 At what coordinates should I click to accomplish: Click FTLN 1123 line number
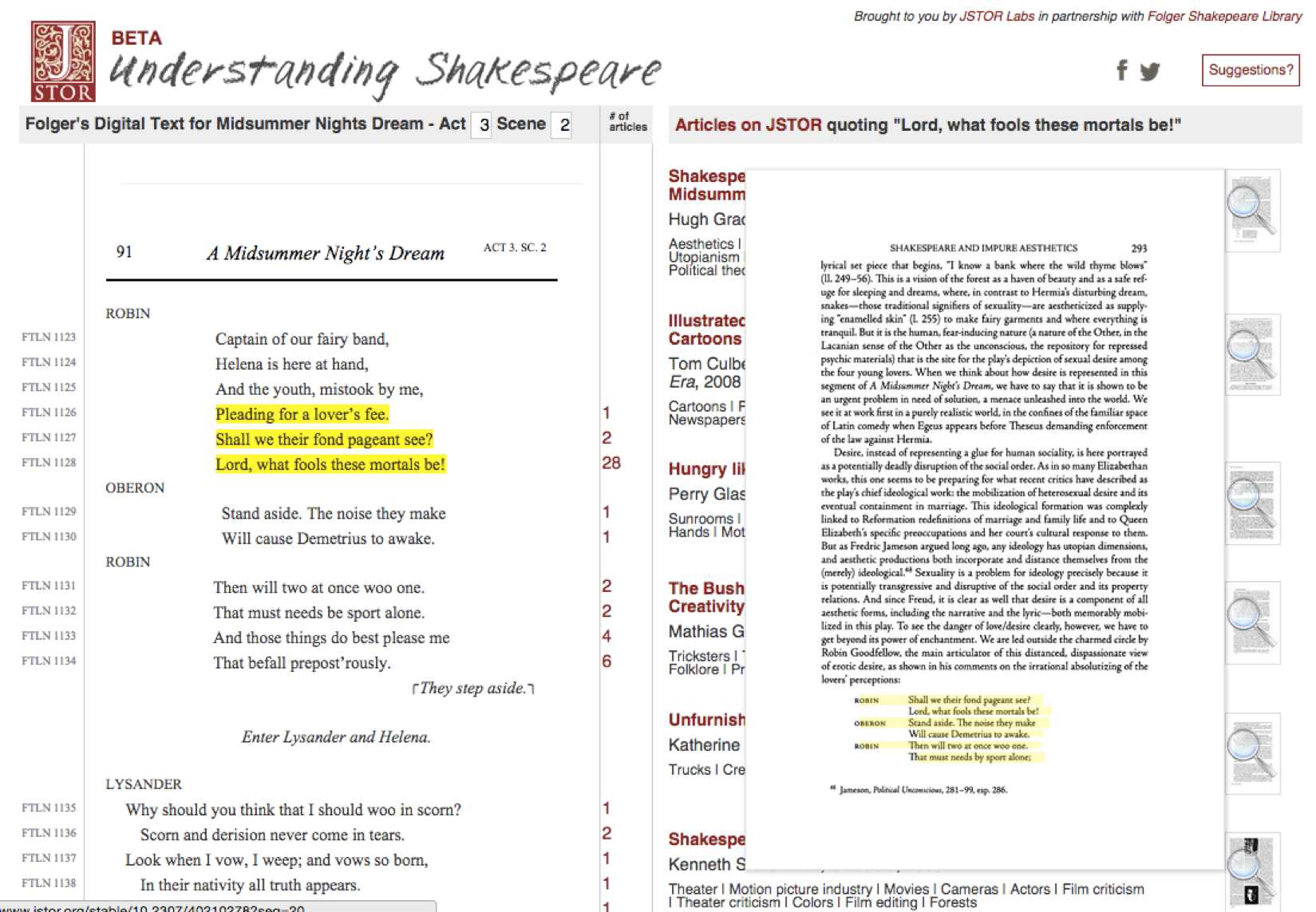coord(49,338)
